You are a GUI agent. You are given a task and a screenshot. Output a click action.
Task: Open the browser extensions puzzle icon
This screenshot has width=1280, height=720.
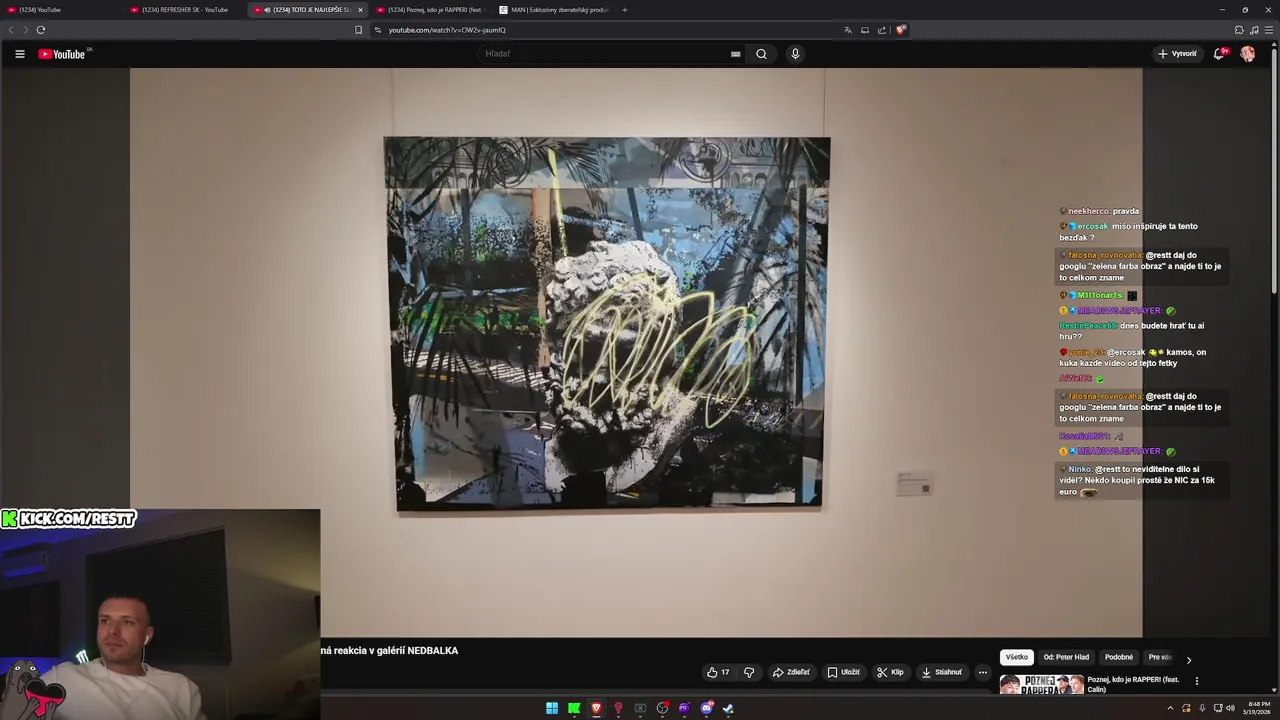1239,30
